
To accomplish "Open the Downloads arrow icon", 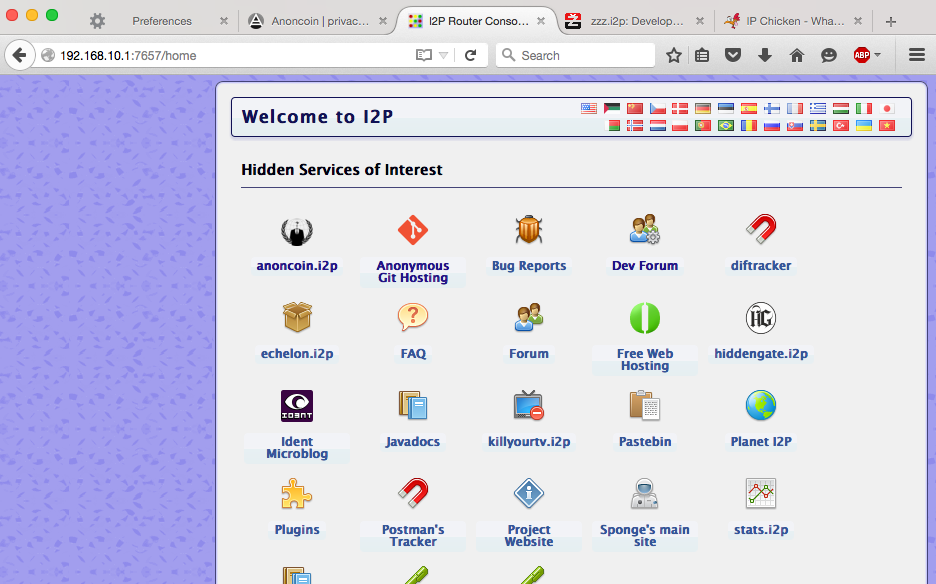I will pyautogui.click(x=765, y=56).
